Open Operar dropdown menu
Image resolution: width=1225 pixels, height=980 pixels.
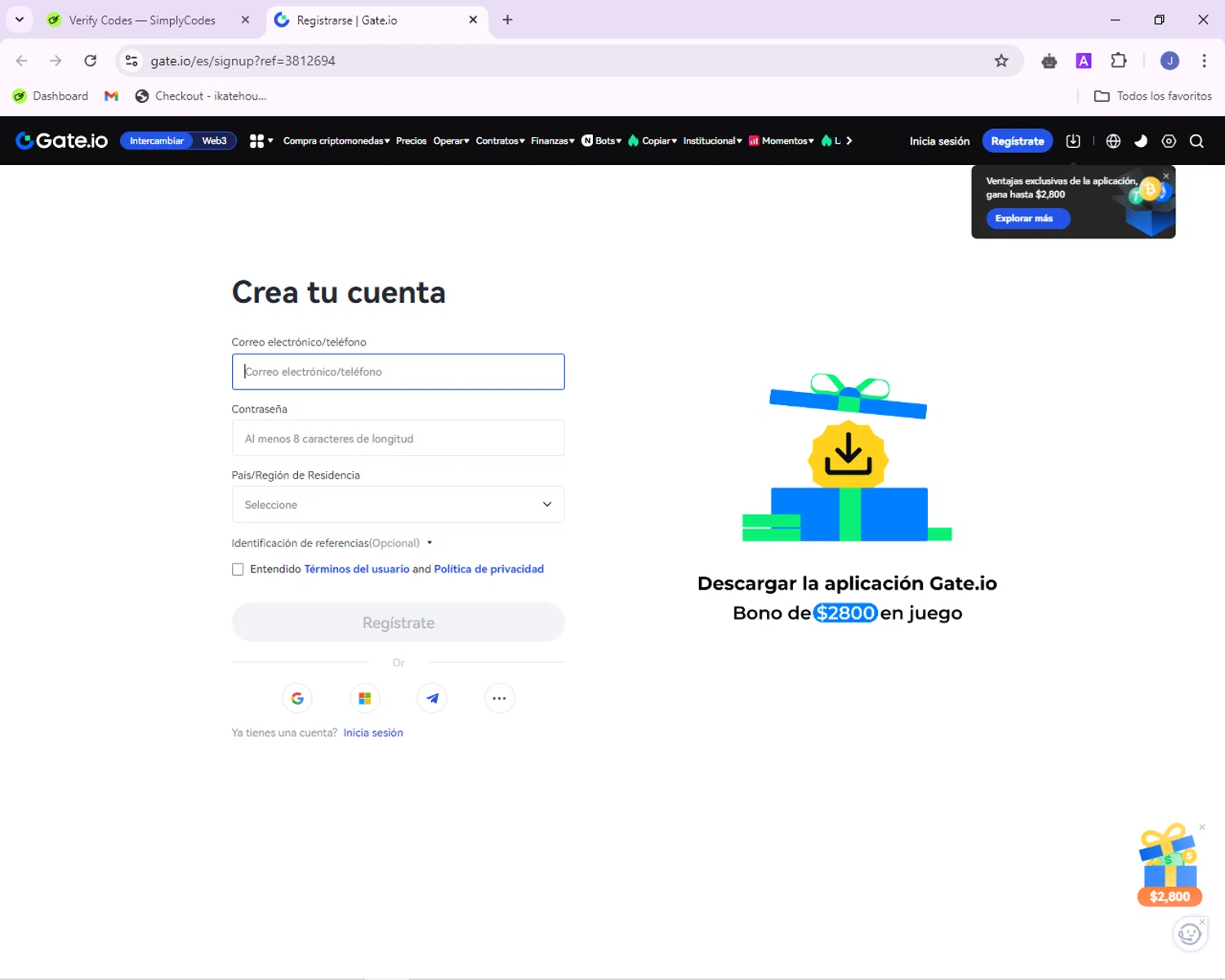pos(452,140)
